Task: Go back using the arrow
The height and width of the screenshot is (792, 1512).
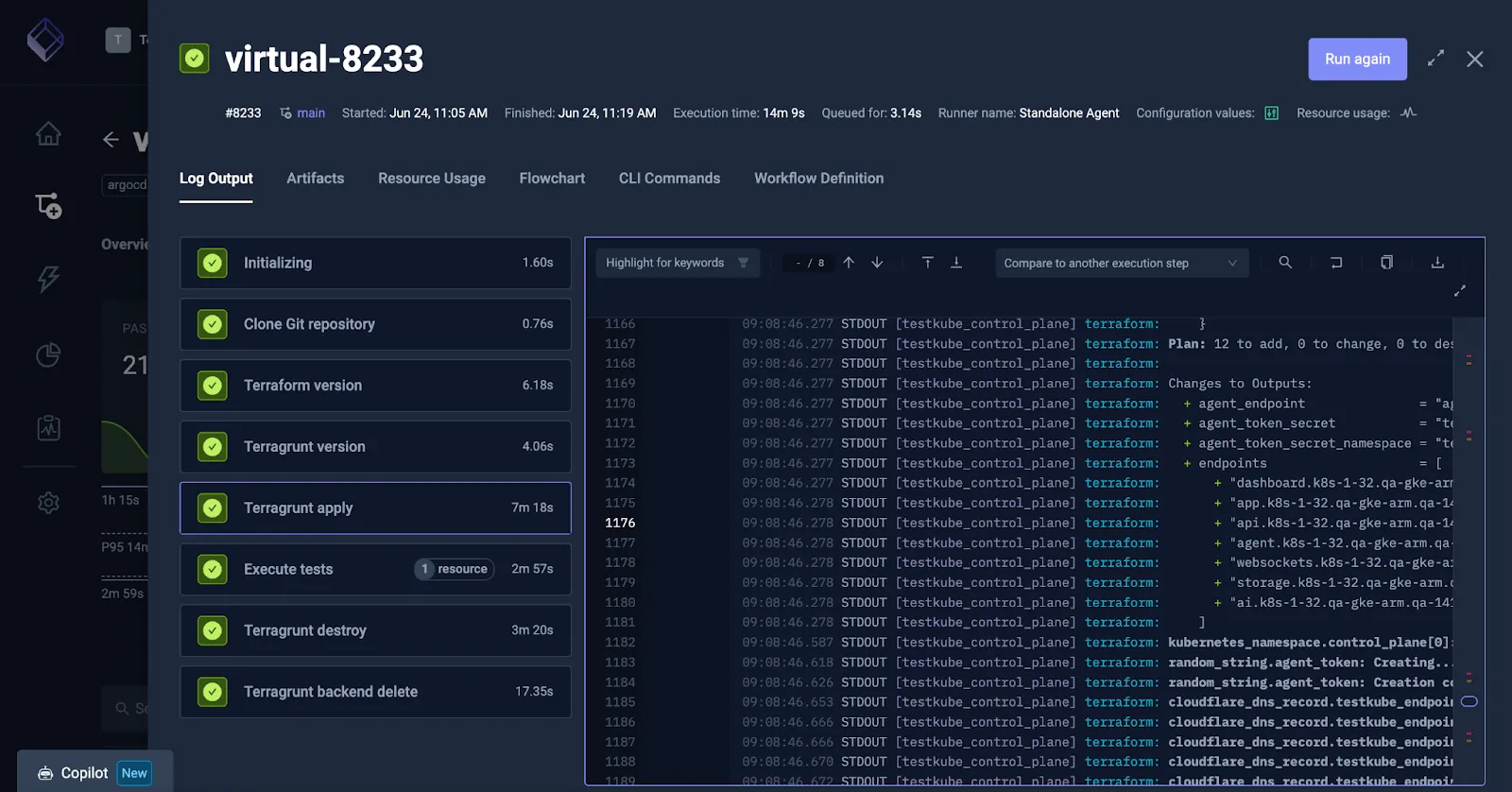Action: click(x=111, y=140)
